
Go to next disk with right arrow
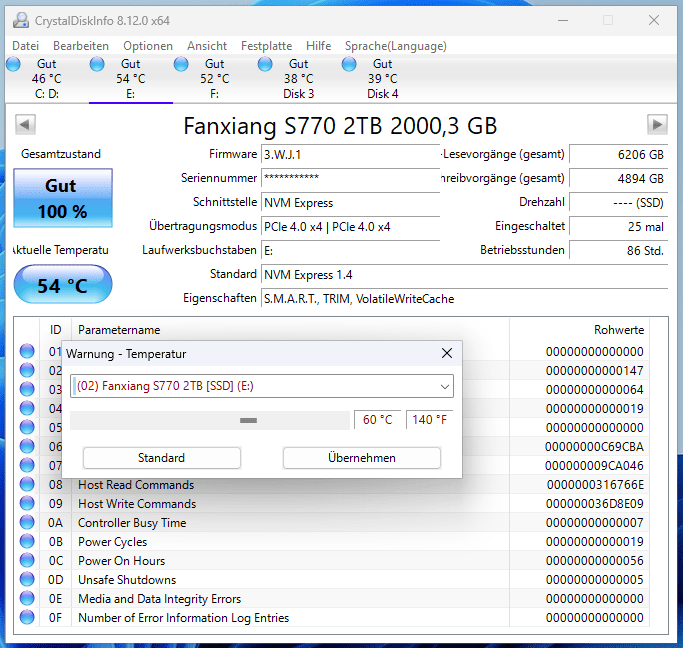tap(657, 125)
